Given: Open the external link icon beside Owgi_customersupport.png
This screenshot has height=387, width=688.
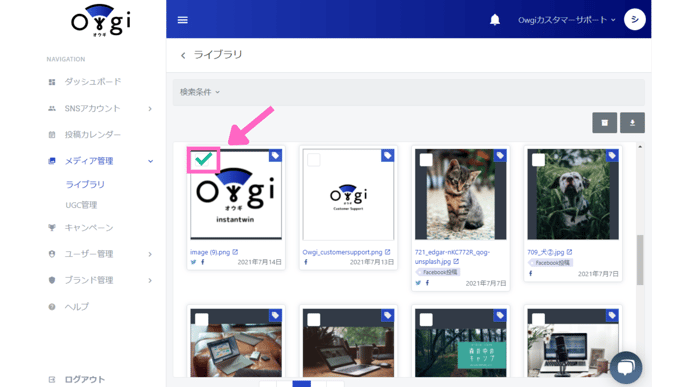Looking at the screenshot, I should pos(387,252).
